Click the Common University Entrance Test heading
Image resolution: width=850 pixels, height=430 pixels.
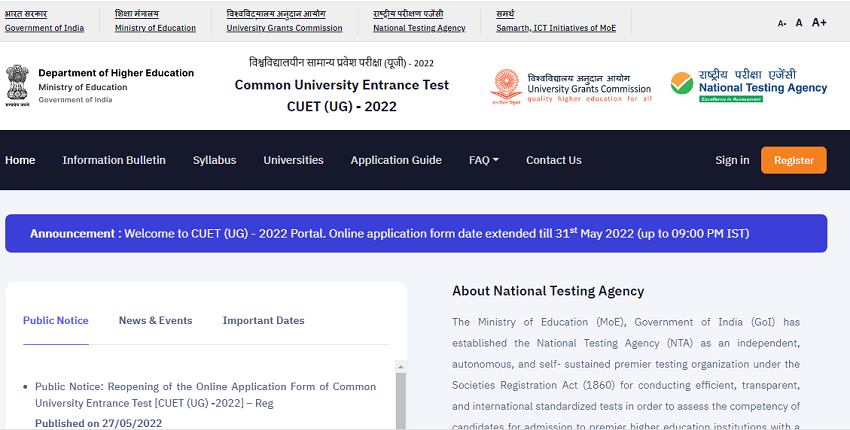342,85
